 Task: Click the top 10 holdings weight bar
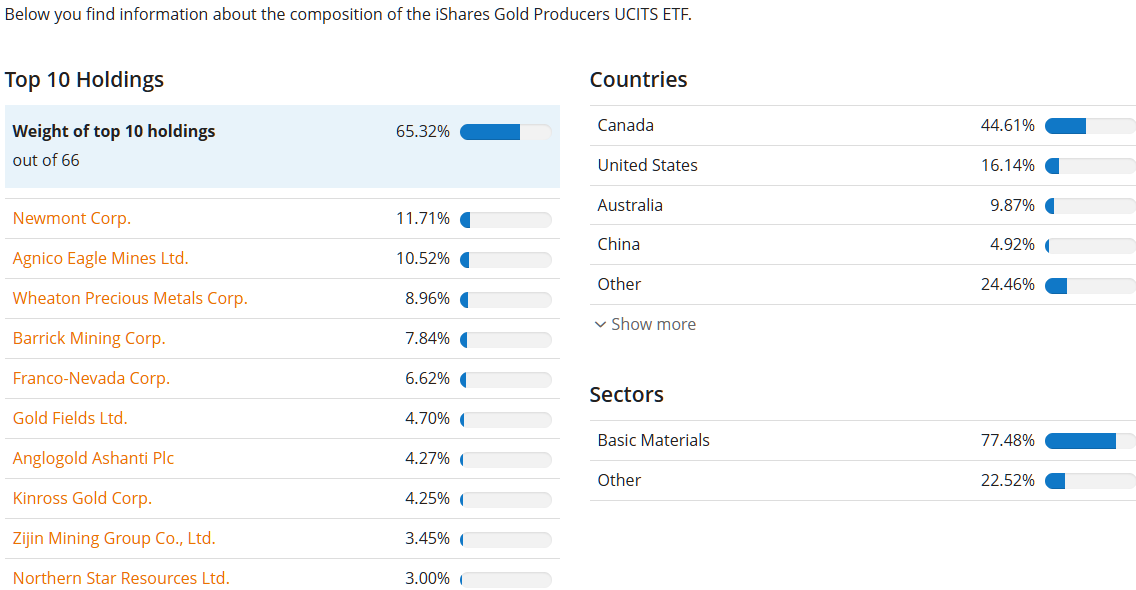tap(506, 132)
